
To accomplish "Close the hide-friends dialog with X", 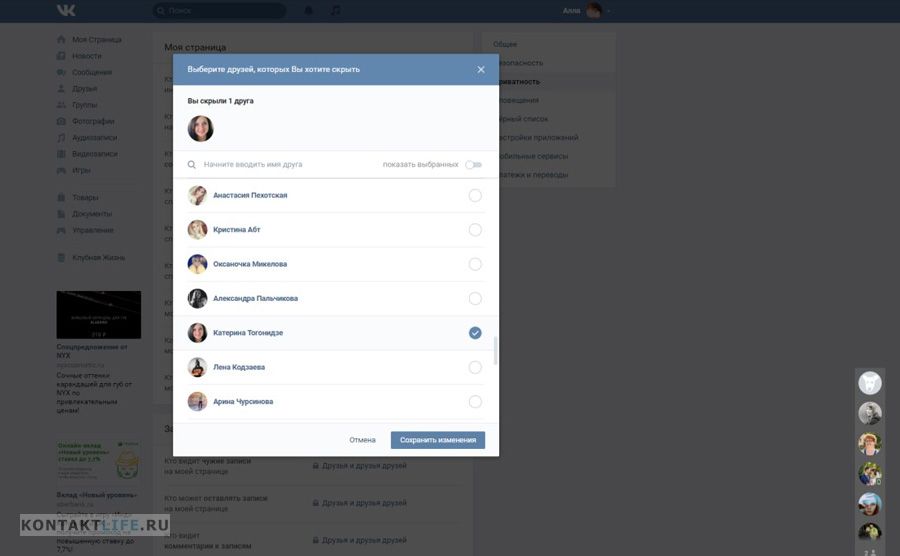I will tap(481, 69).
